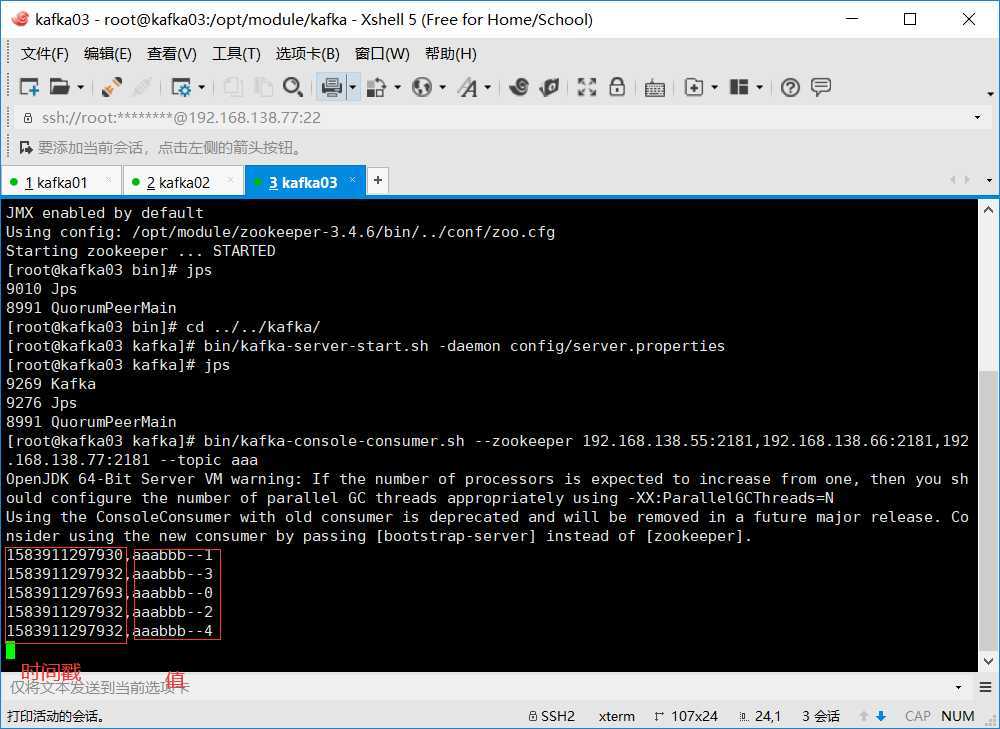Click the layout arrangement icon
The image size is (1000, 729).
pos(739,87)
